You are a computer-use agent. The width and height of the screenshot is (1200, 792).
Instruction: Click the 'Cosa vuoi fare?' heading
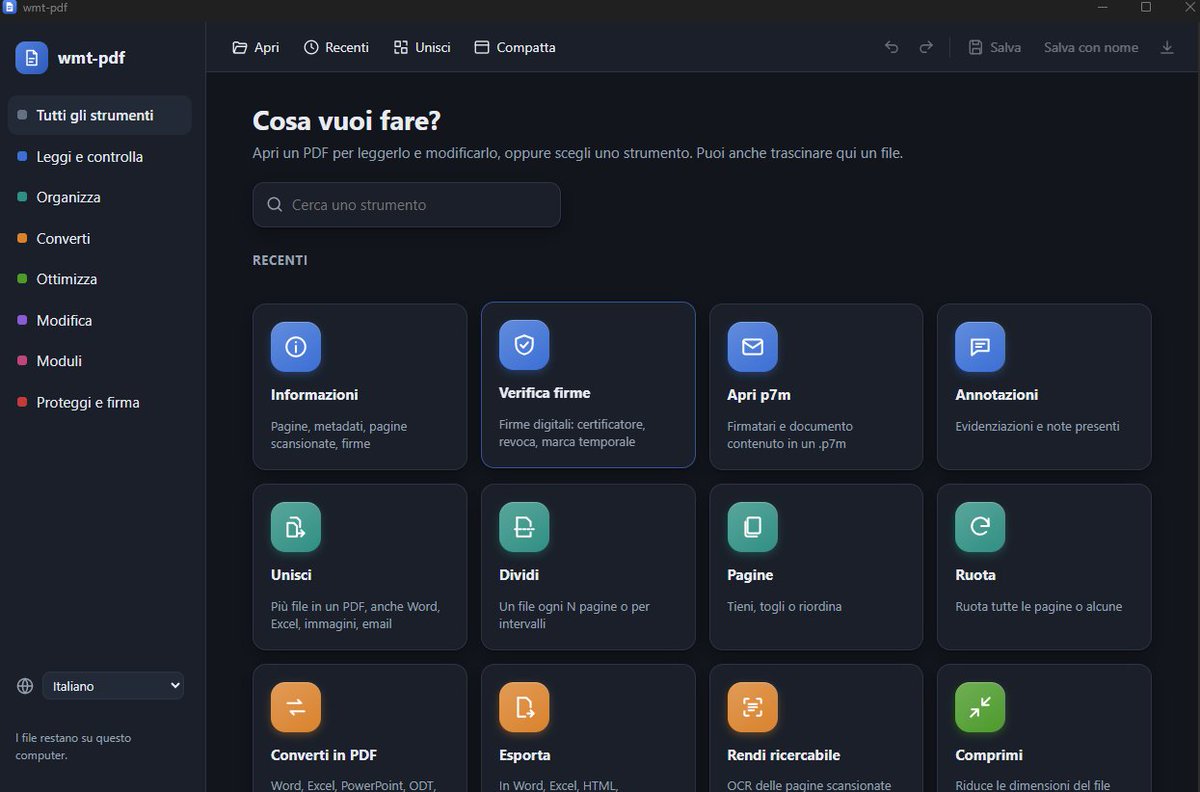point(347,121)
